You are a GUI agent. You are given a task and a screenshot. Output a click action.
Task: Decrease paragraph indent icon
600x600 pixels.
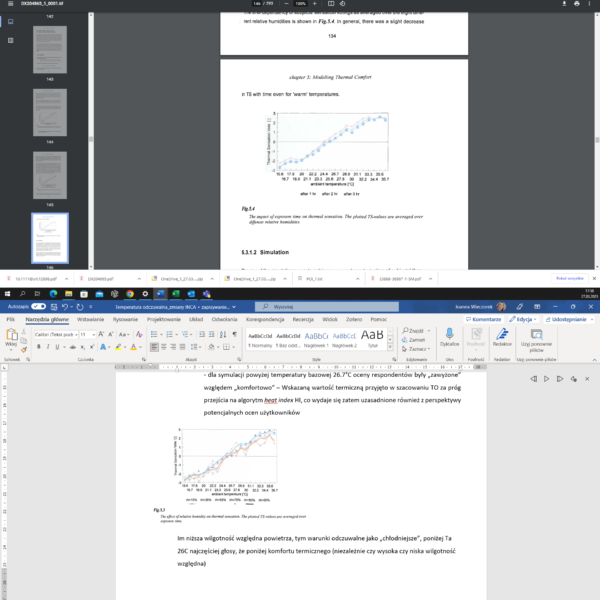pos(202,334)
